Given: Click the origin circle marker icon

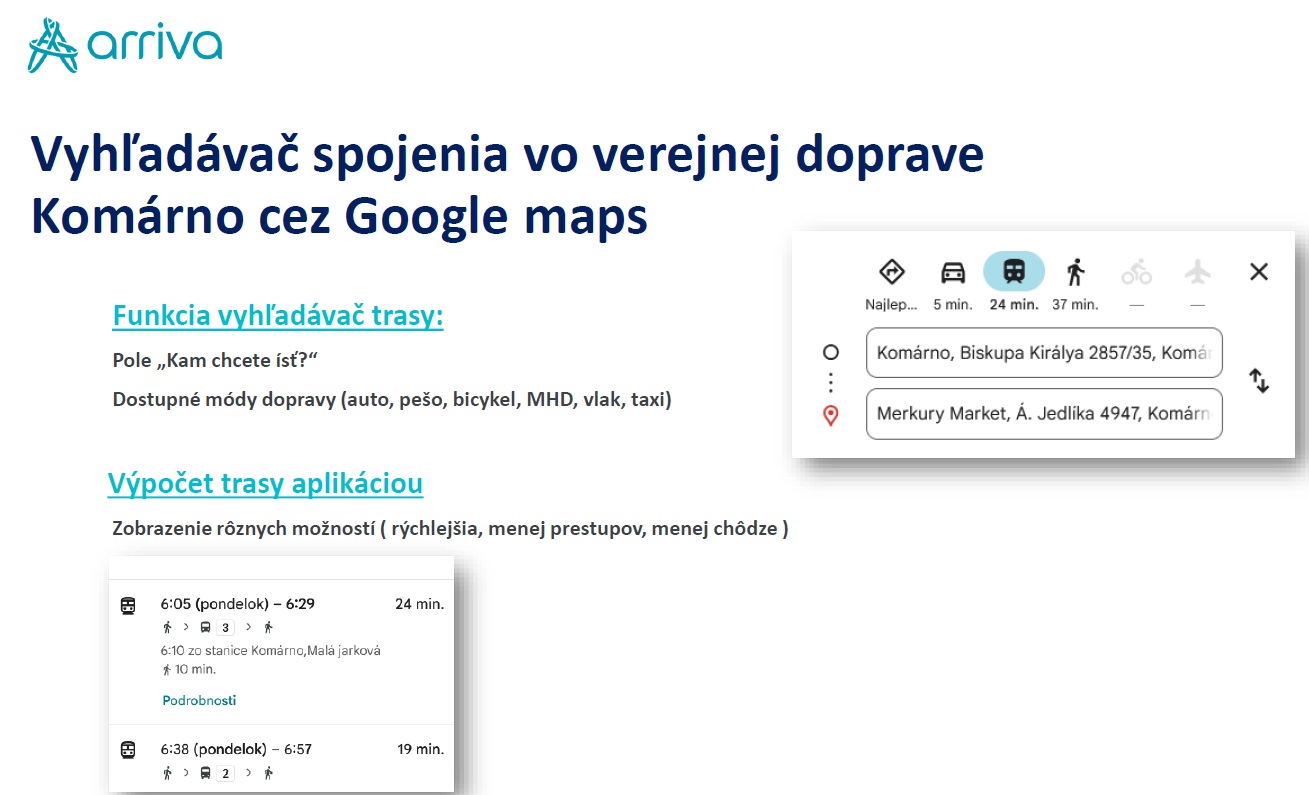Looking at the screenshot, I should point(830,353).
